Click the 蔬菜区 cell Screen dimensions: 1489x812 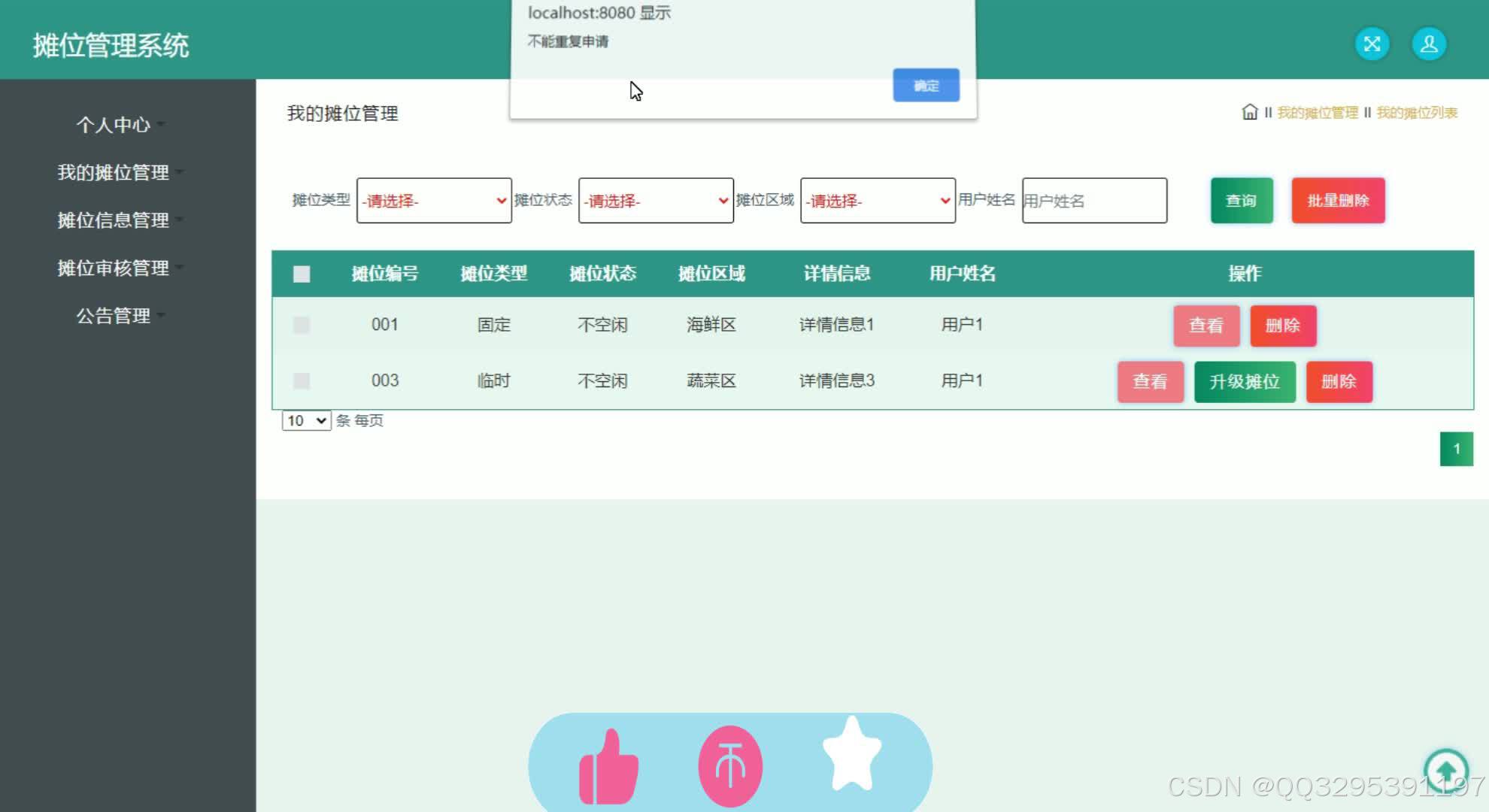click(x=711, y=380)
